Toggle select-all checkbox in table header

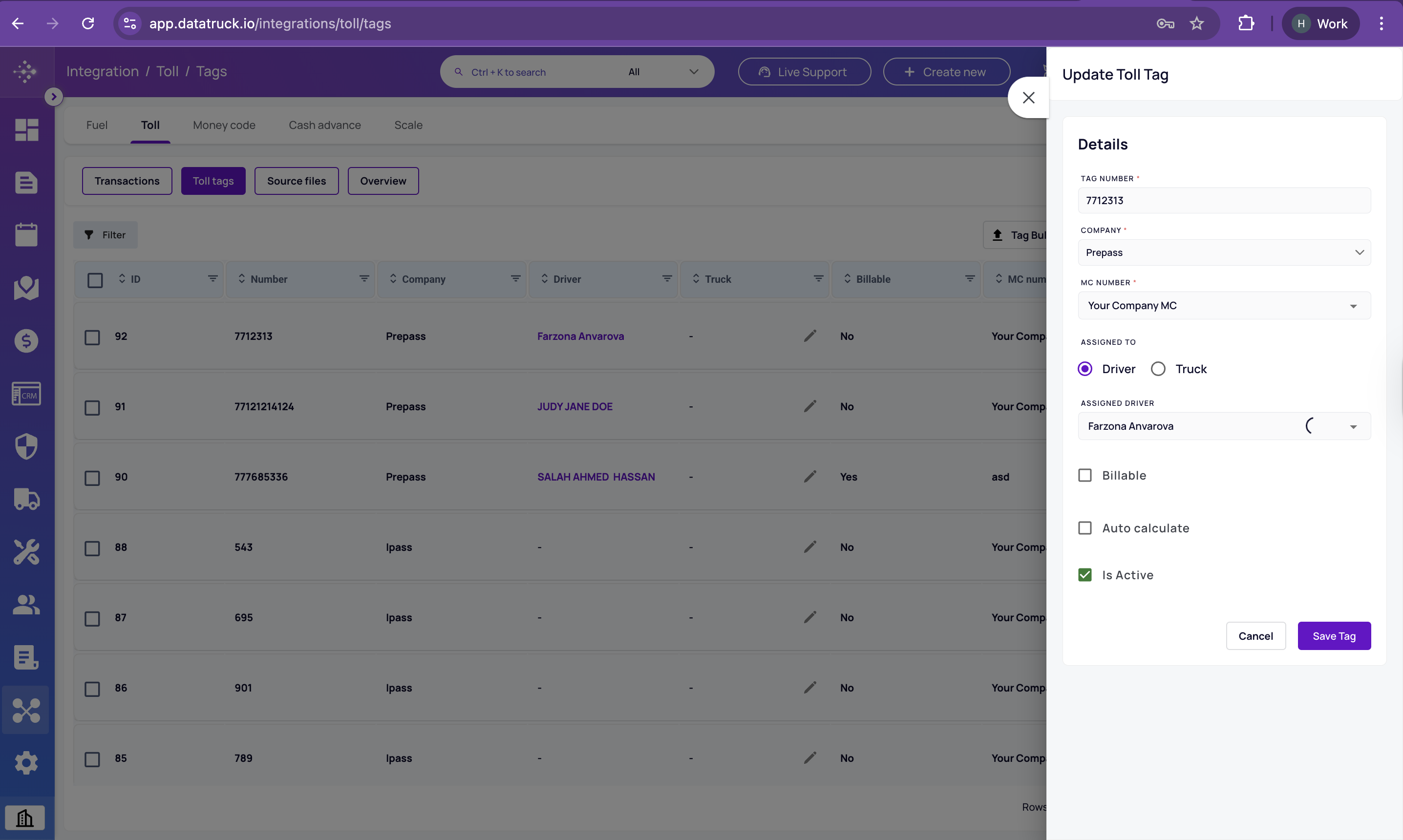click(x=95, y=280)
